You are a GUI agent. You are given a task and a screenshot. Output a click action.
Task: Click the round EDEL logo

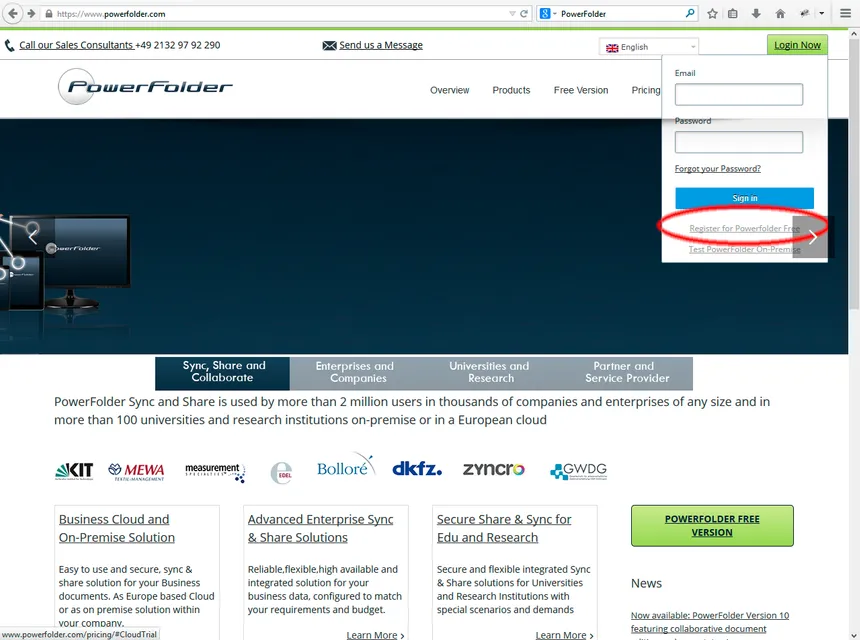point(281,473)
